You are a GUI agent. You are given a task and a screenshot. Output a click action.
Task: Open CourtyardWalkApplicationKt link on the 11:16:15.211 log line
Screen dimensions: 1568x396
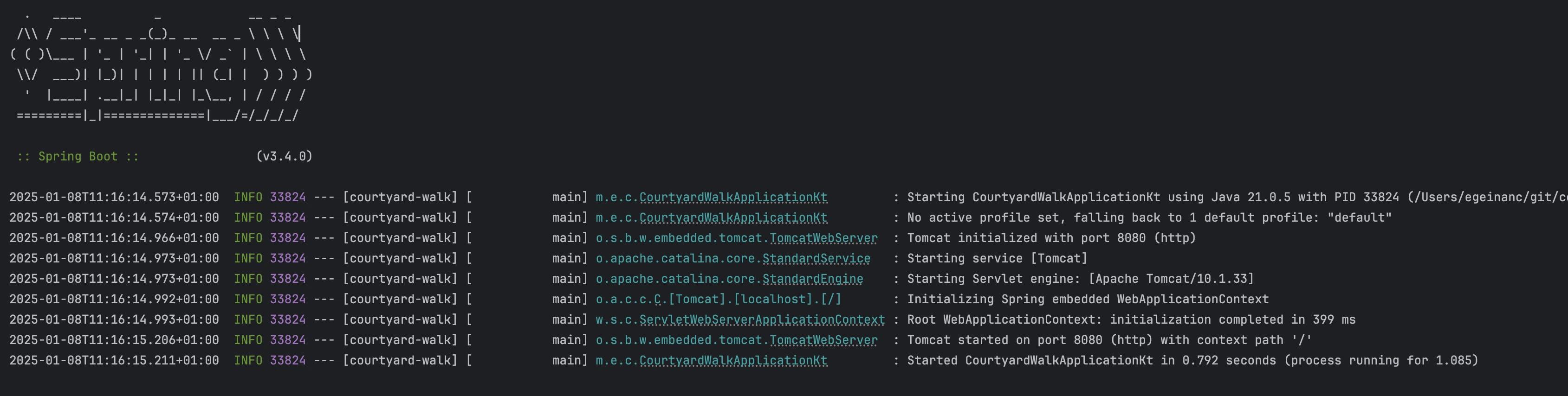pos(733,360)
